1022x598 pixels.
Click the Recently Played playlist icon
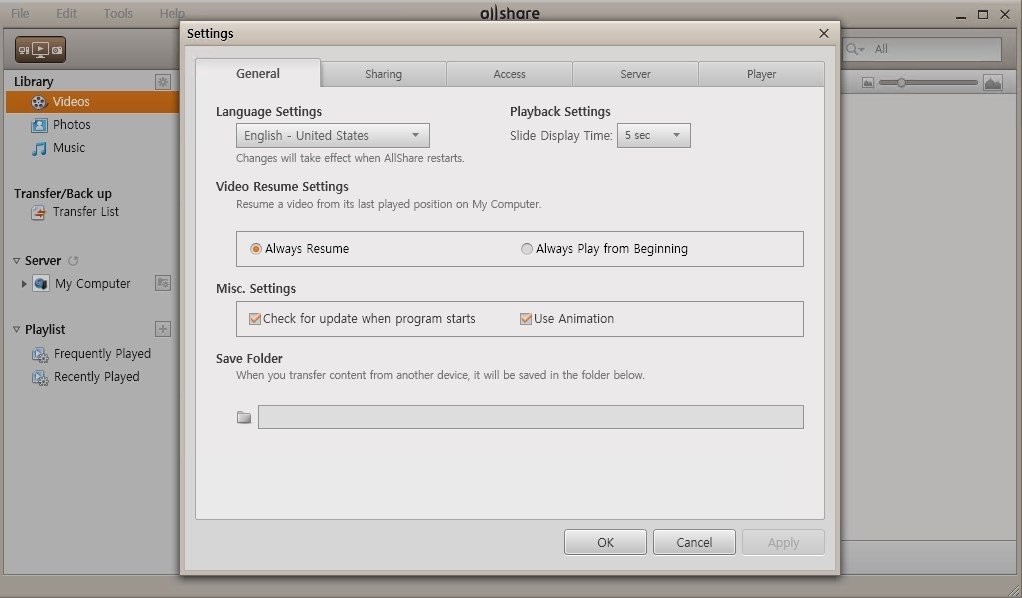point(40,377)
